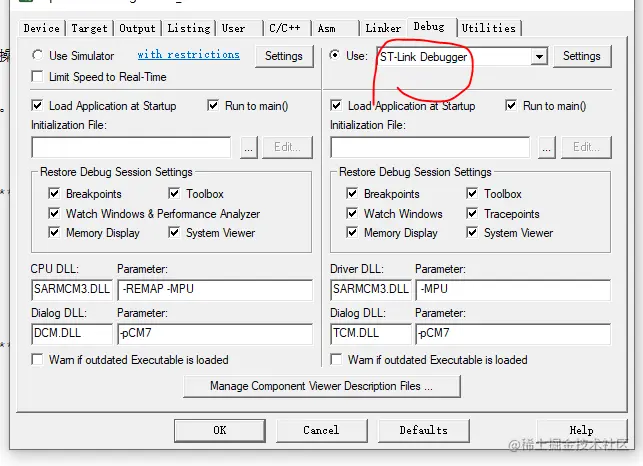Toggle simulator System Viewer checkbox
Image resolution: width=643 pixels, height=466 pixels.
tap(174, 233)
